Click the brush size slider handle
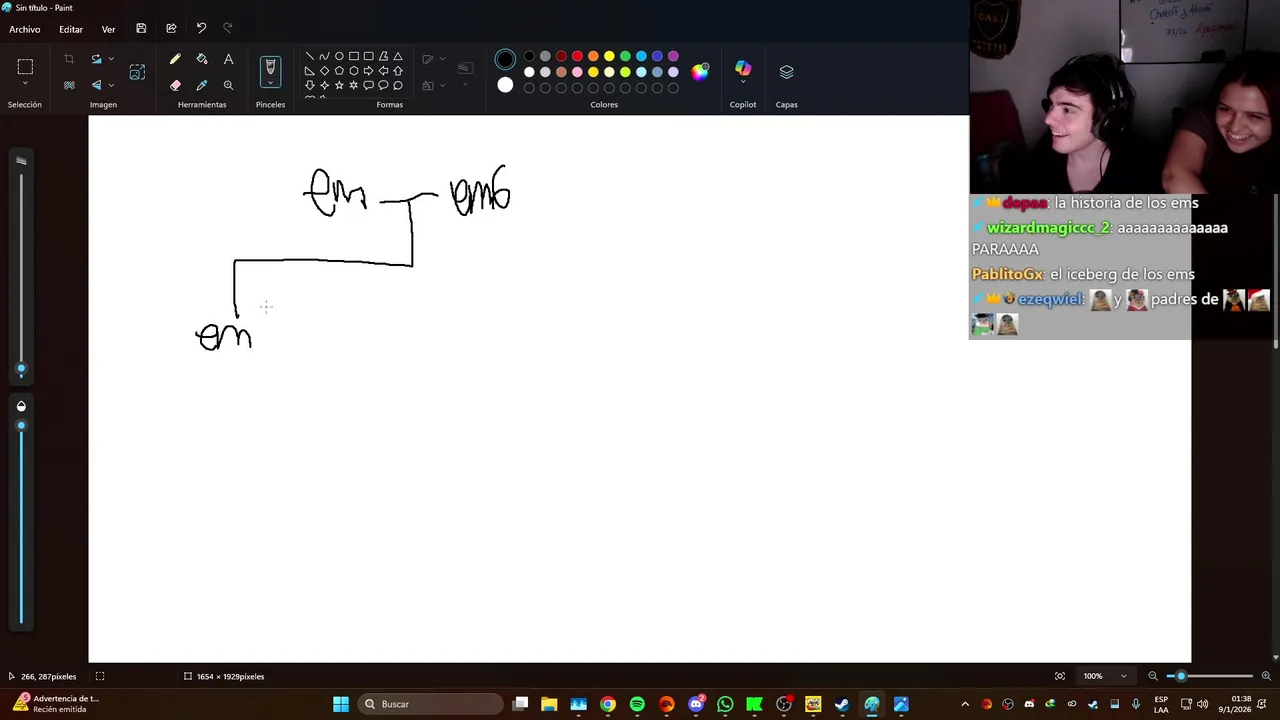The image size is (1280, 720). click(21, 369)
